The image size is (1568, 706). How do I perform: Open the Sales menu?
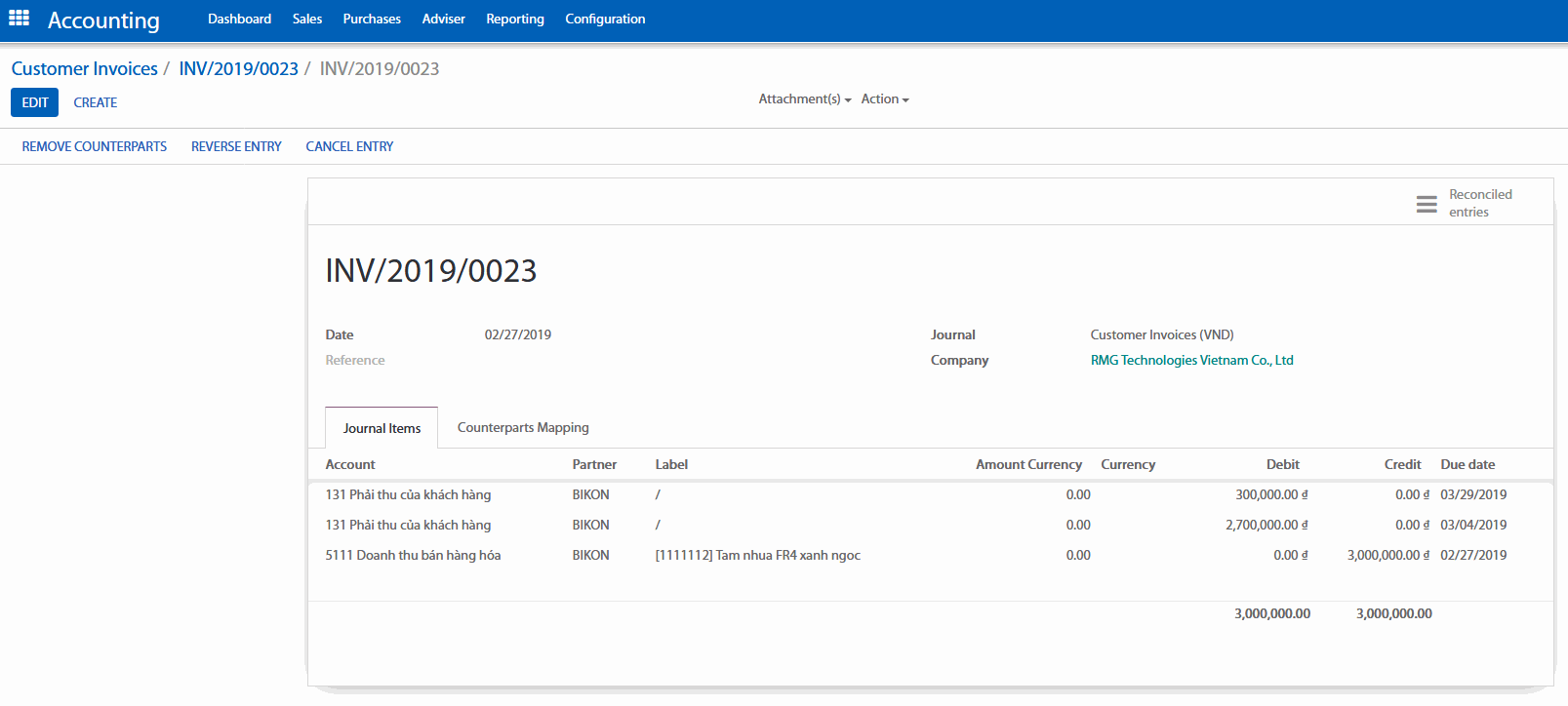click(x=306, y=20)
